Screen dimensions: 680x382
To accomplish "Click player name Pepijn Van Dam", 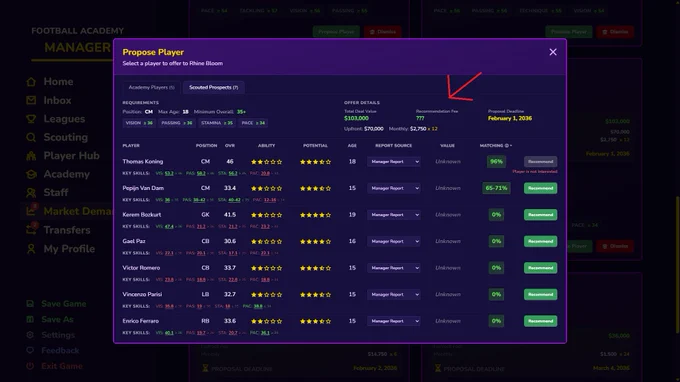I will 143,188.
